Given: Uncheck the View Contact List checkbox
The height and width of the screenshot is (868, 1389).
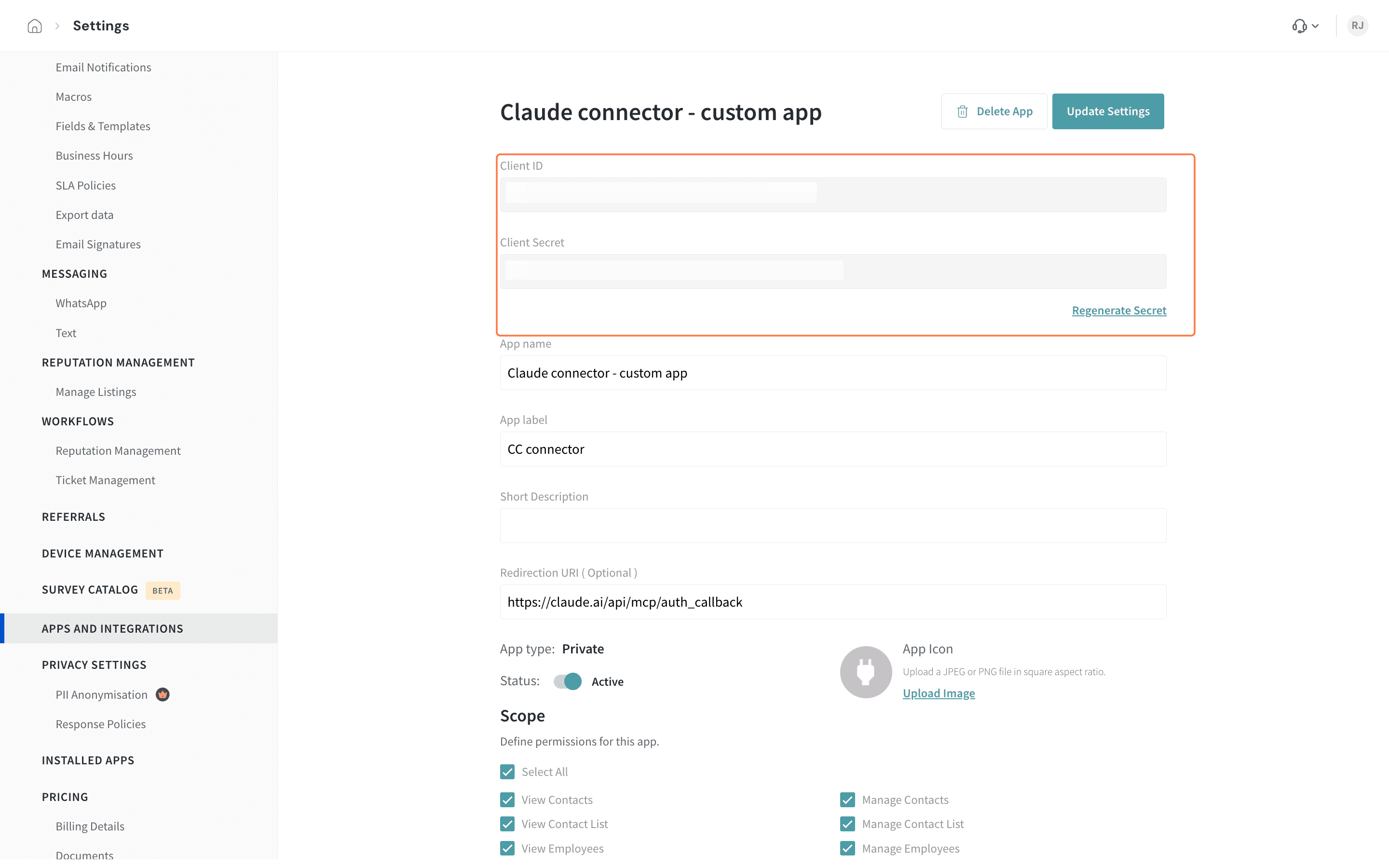Looking at the screenshot, I should (x=507, y=824).
